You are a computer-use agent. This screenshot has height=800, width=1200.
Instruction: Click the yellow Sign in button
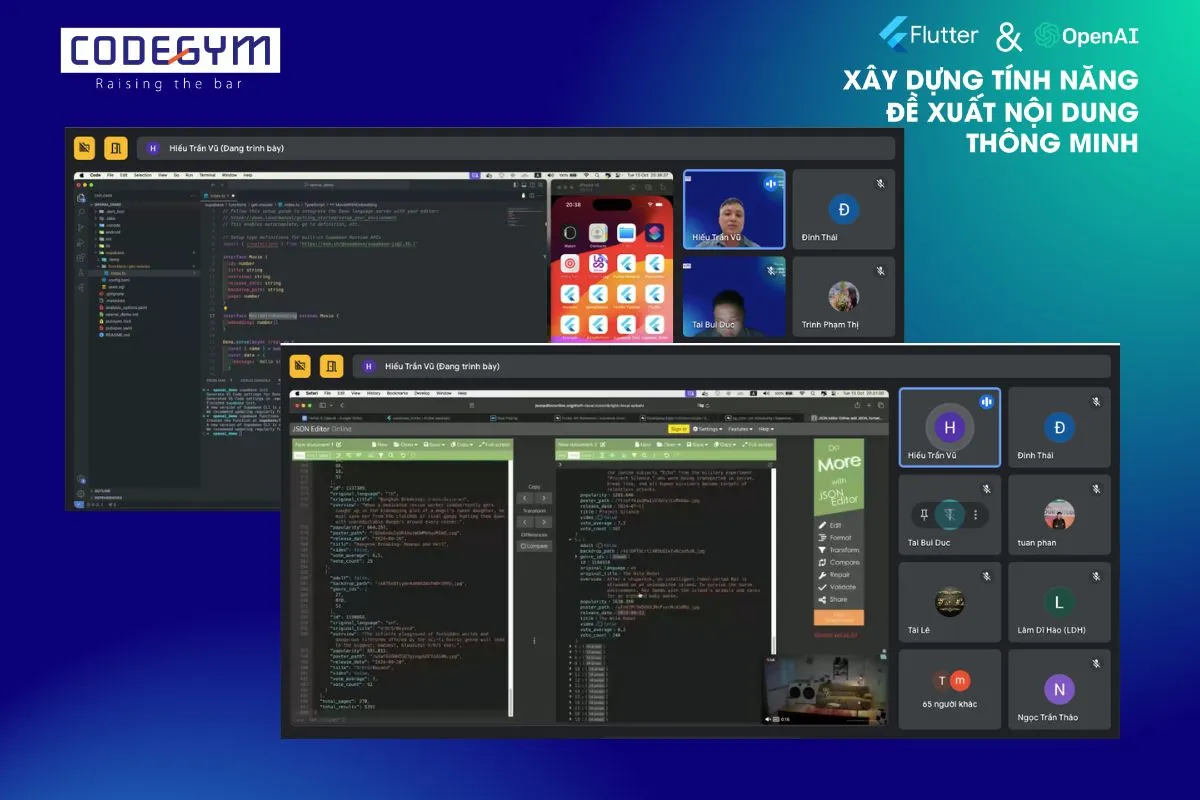(678, 429)
